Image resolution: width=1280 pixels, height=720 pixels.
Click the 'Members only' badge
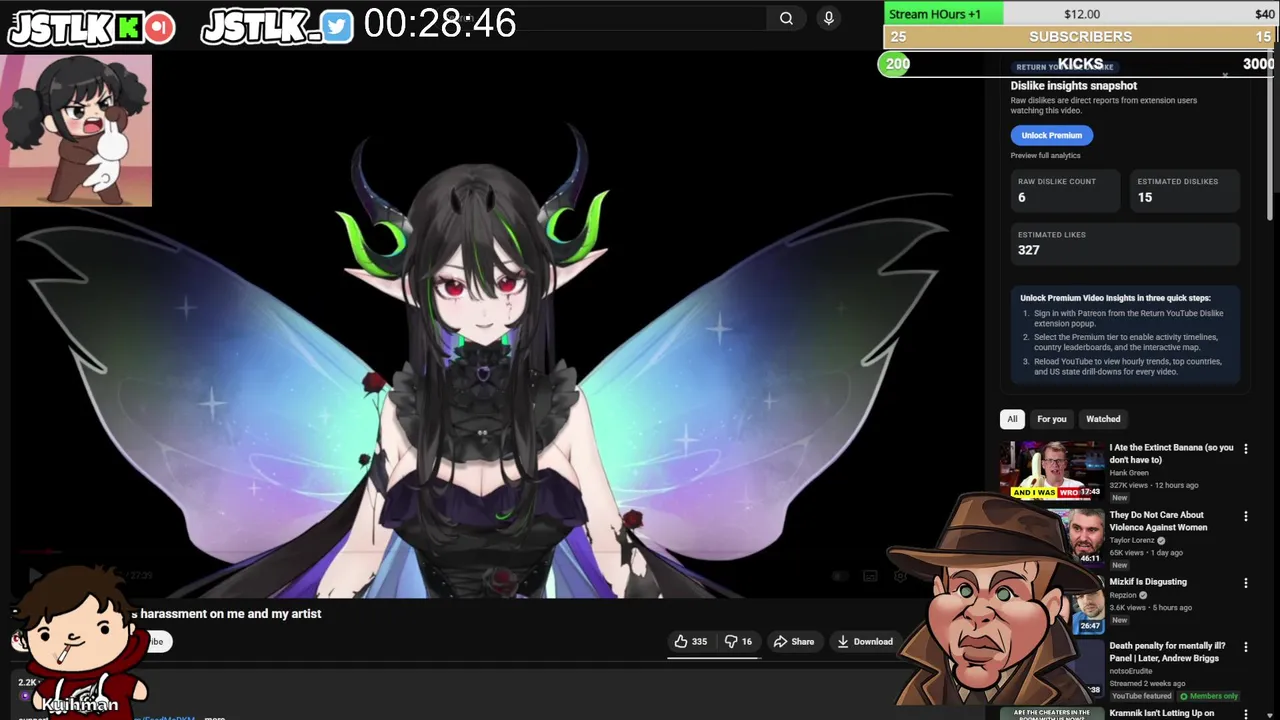(1209, 696)
